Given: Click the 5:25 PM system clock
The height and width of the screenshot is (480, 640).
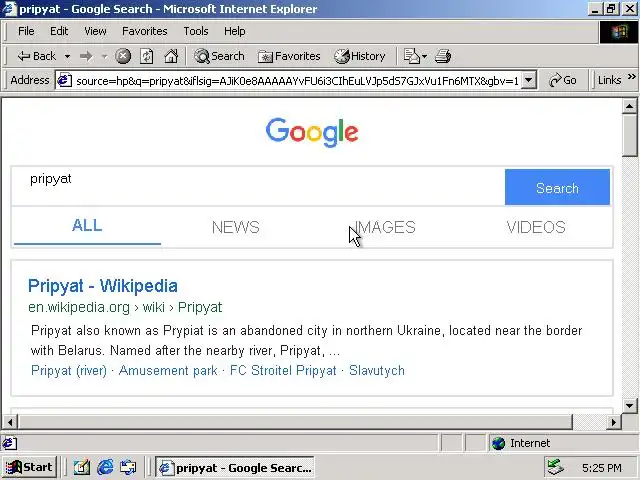Looking at the screenshot, I should pos(602,468).
